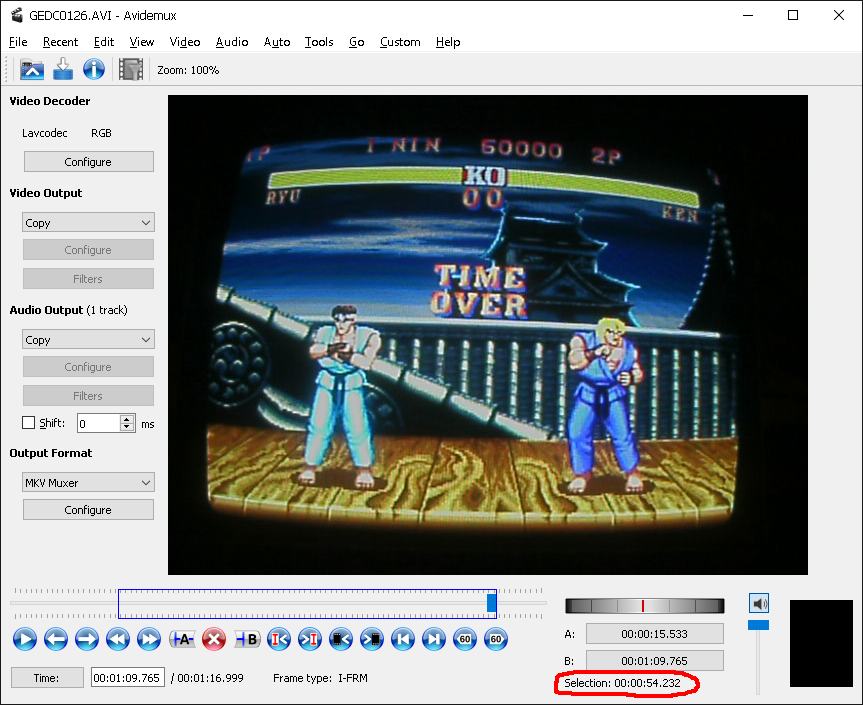The height and width of the screenshot is (705, 863).
Task: Mute audio with the speaker button
Action: pos(759,604)
